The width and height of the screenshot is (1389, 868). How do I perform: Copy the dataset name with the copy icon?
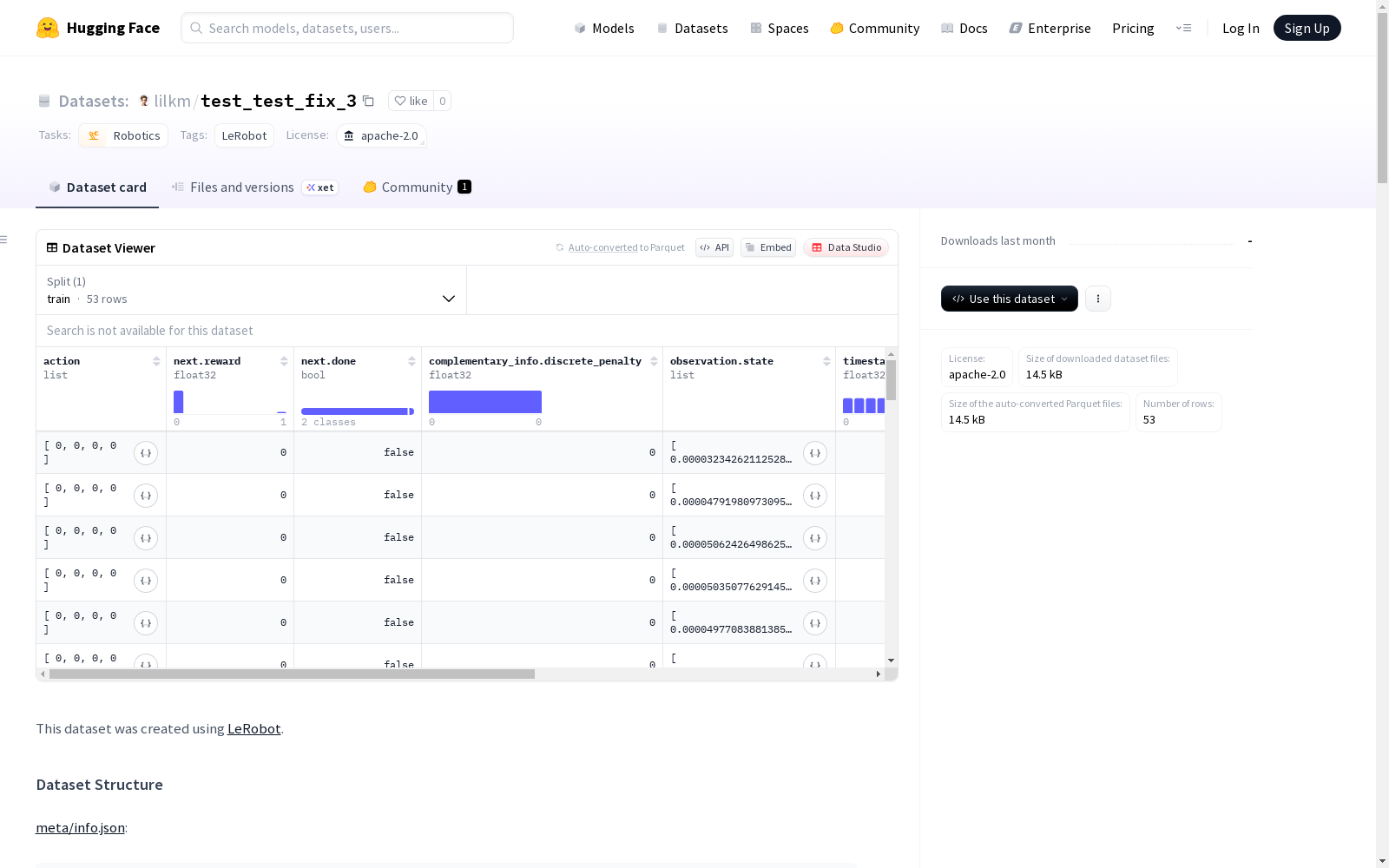pos(368,101)
